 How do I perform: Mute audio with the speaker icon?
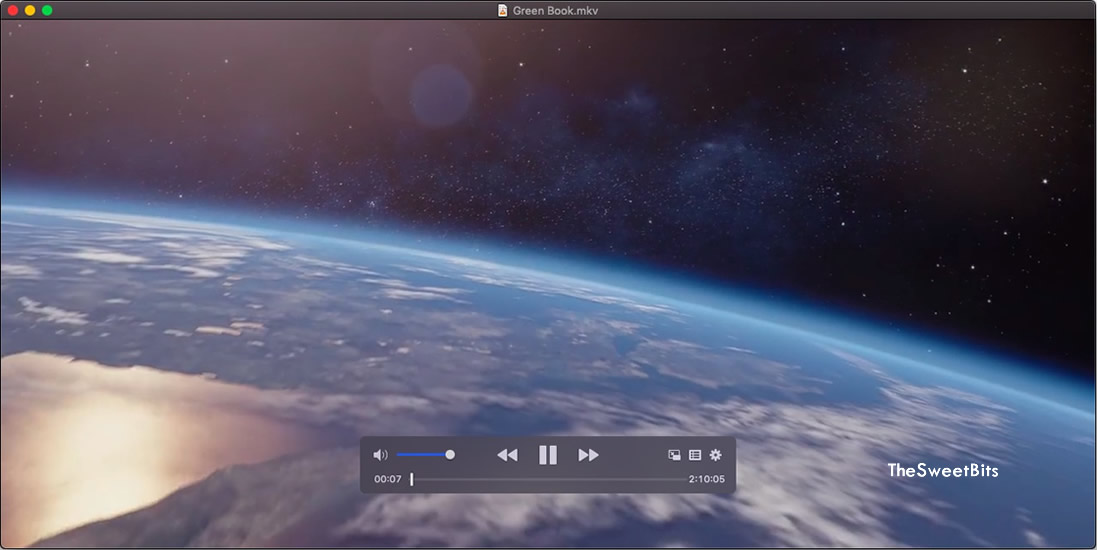380,455
